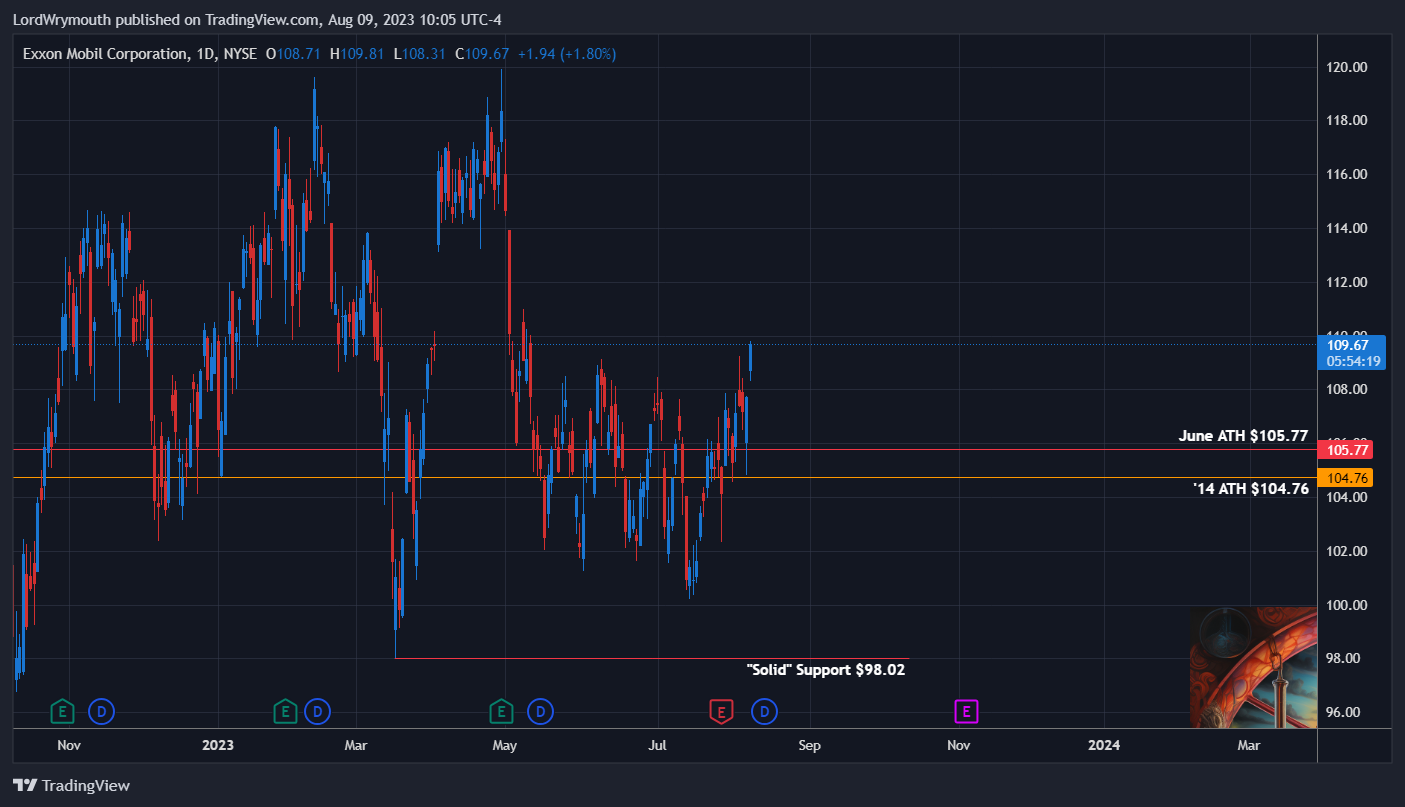Select the "Solid" Support $98.02 label
The image size is (1405, 807).
tap(826, 670)
